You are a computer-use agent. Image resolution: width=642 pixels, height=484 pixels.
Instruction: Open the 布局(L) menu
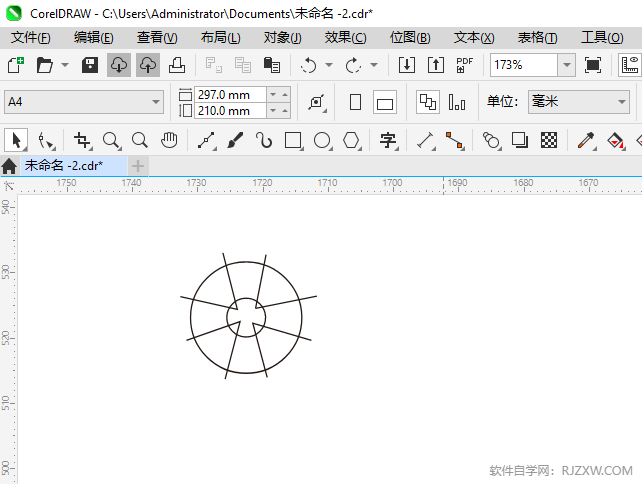click(x=221, y=38)
